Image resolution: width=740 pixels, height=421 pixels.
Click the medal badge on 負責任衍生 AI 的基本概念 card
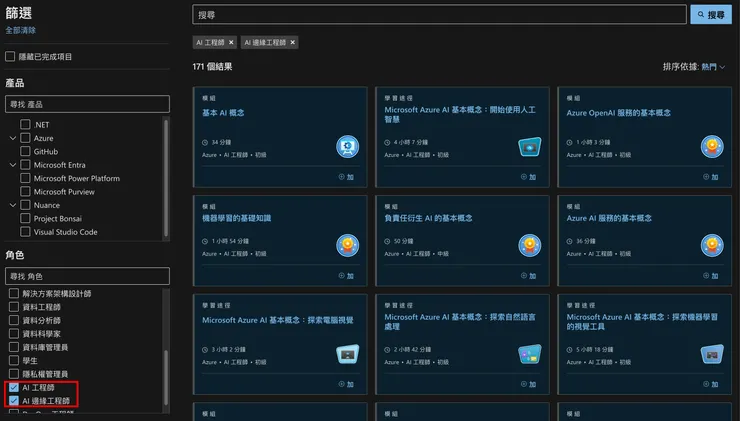530,245
